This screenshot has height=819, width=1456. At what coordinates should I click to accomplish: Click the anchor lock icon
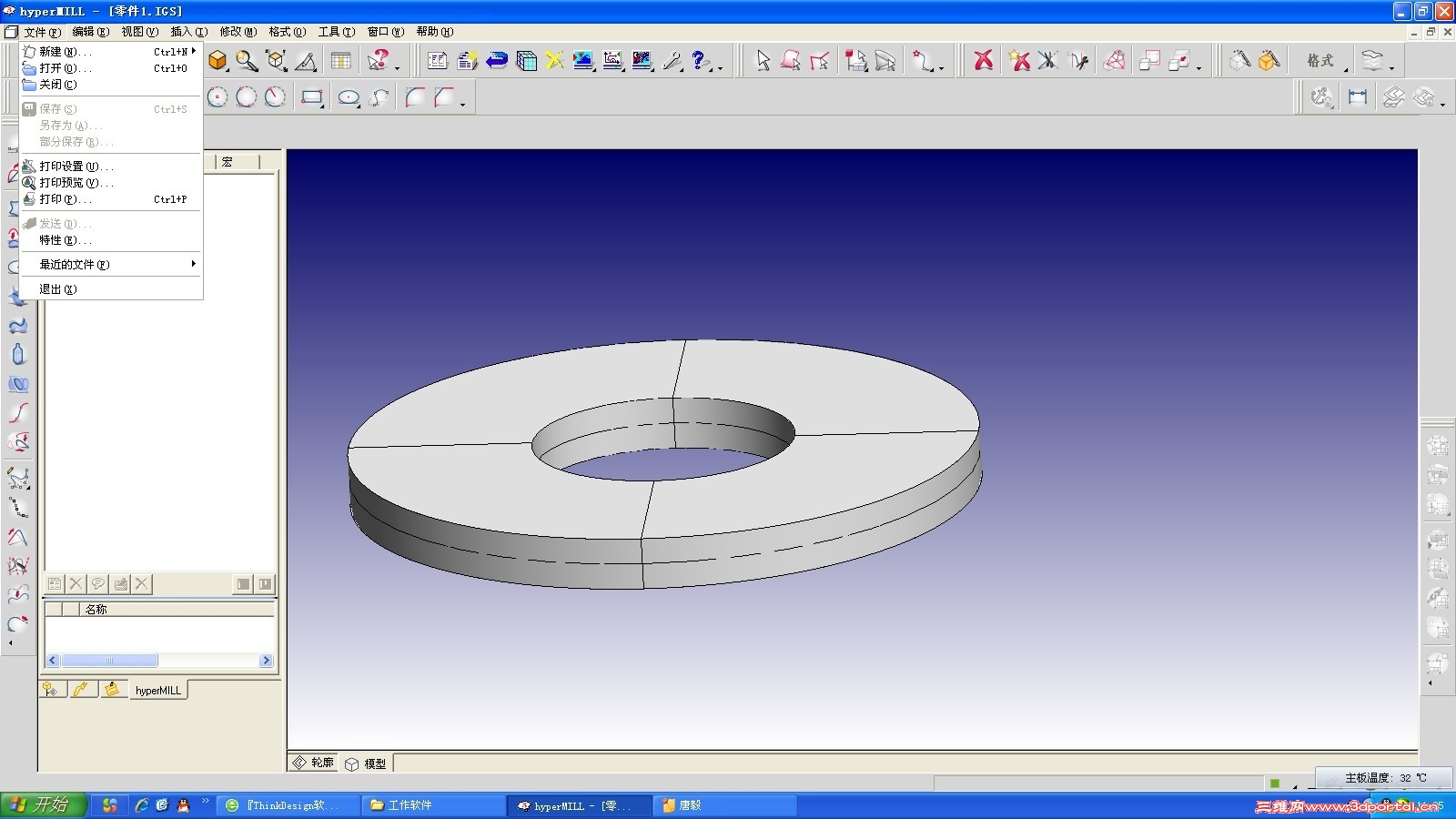pyautogui.click(x=1321, y=97)
